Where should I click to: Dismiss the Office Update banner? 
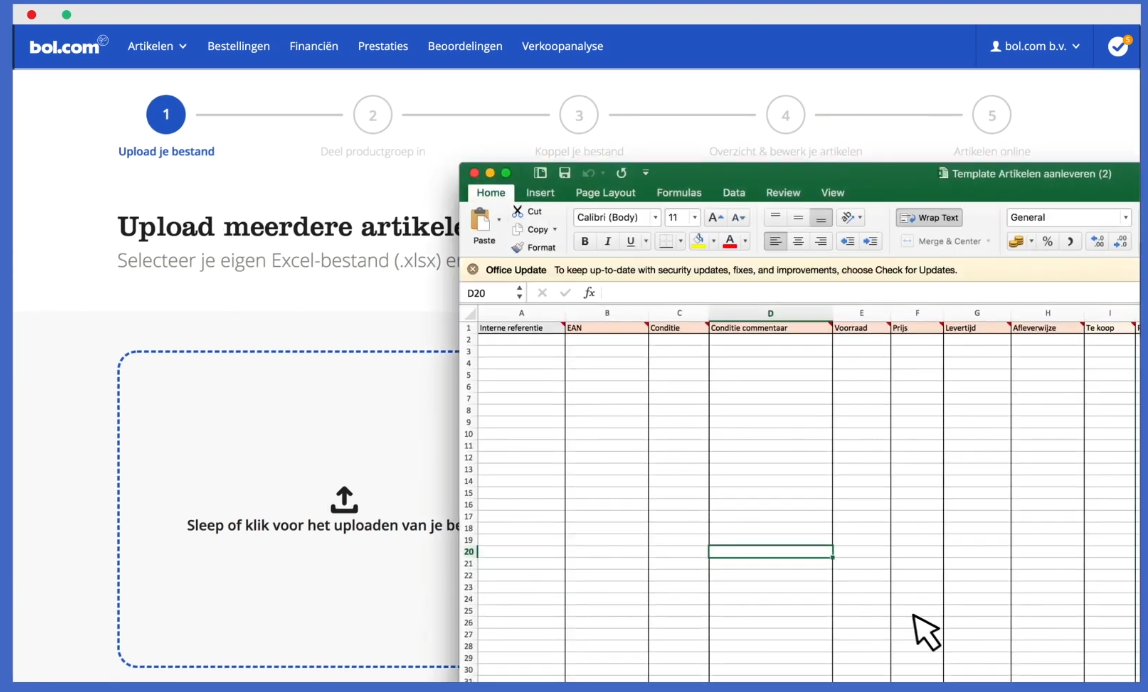click(x=473, y=269)
